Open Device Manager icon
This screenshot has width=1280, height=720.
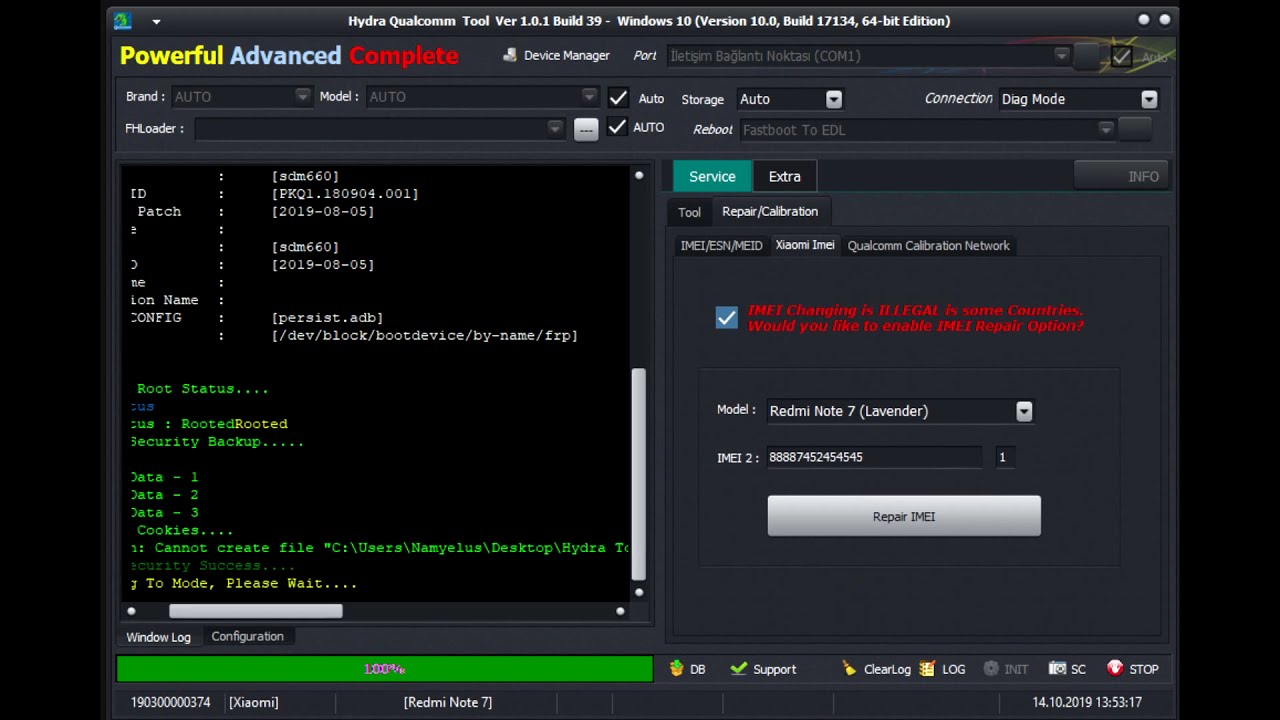tap(511, 55)
